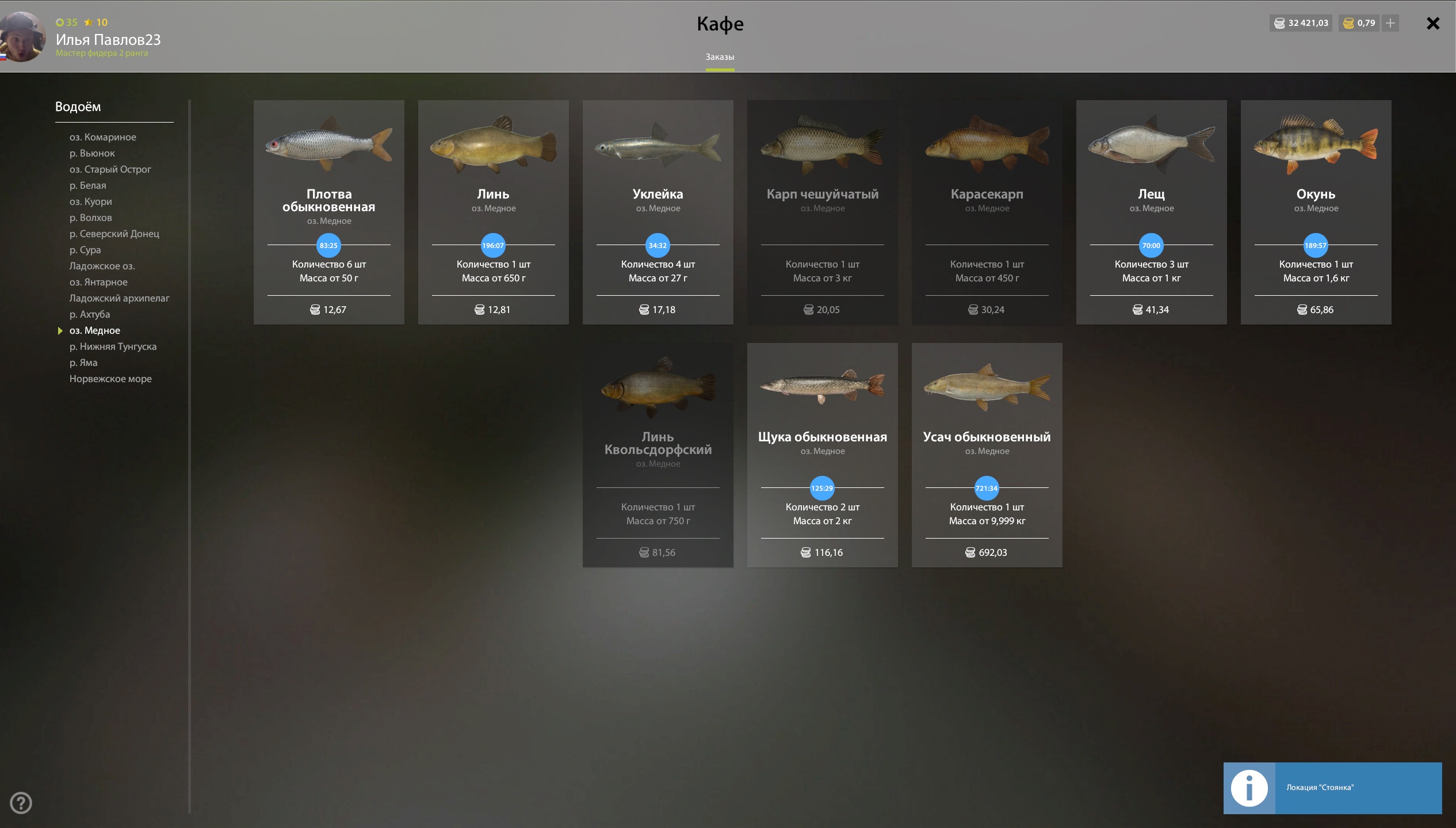Click the 83:25 timer on Плотва order
The height and width of the screenshot is (828, 1456).
[x=328, y=246]
